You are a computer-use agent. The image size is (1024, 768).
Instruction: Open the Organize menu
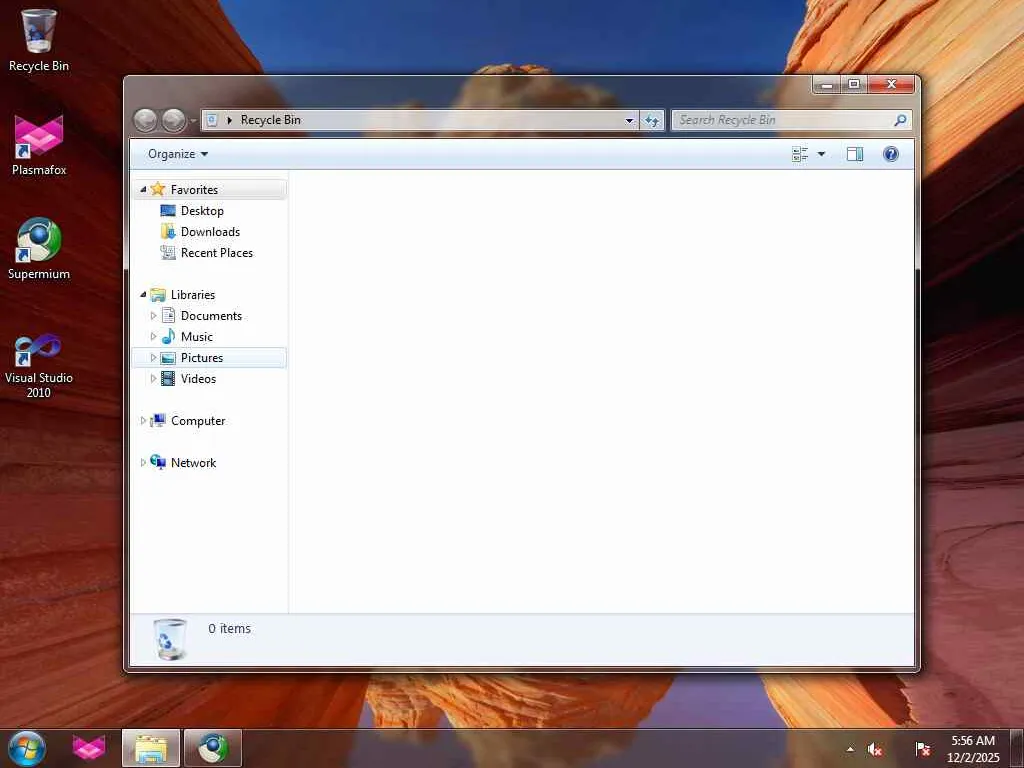(x=178, y=154)
